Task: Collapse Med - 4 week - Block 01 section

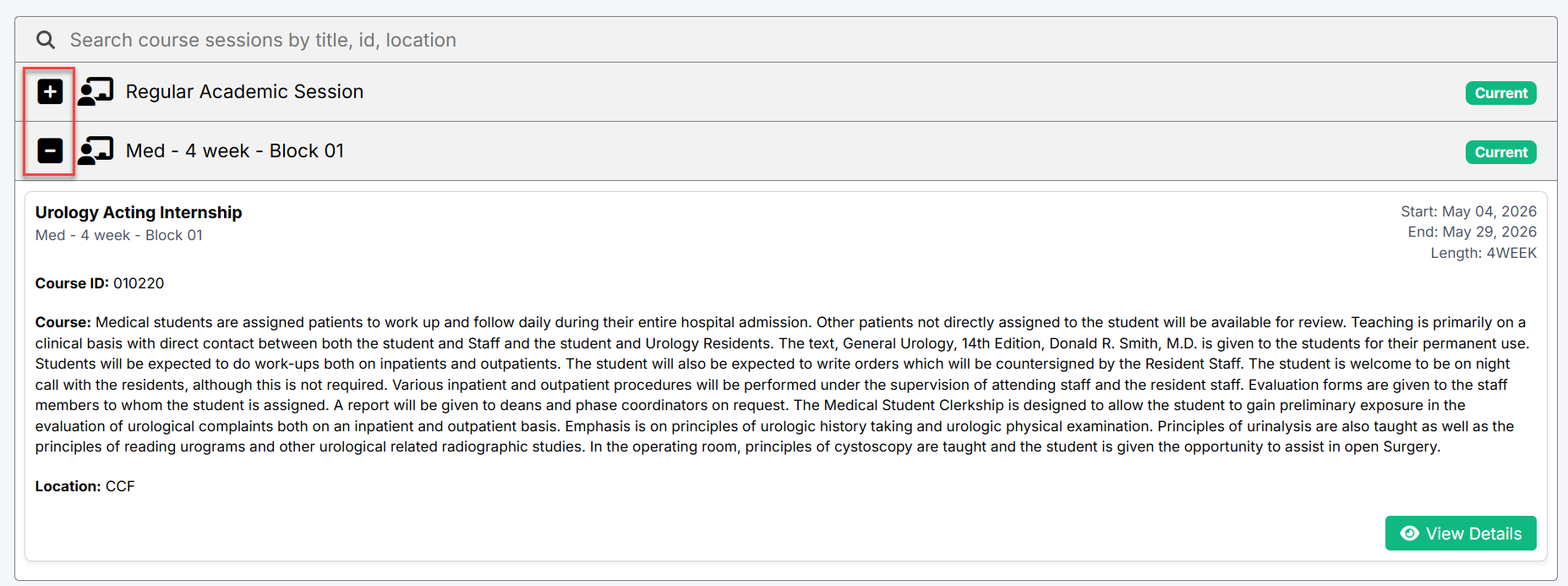Action: 50,151
